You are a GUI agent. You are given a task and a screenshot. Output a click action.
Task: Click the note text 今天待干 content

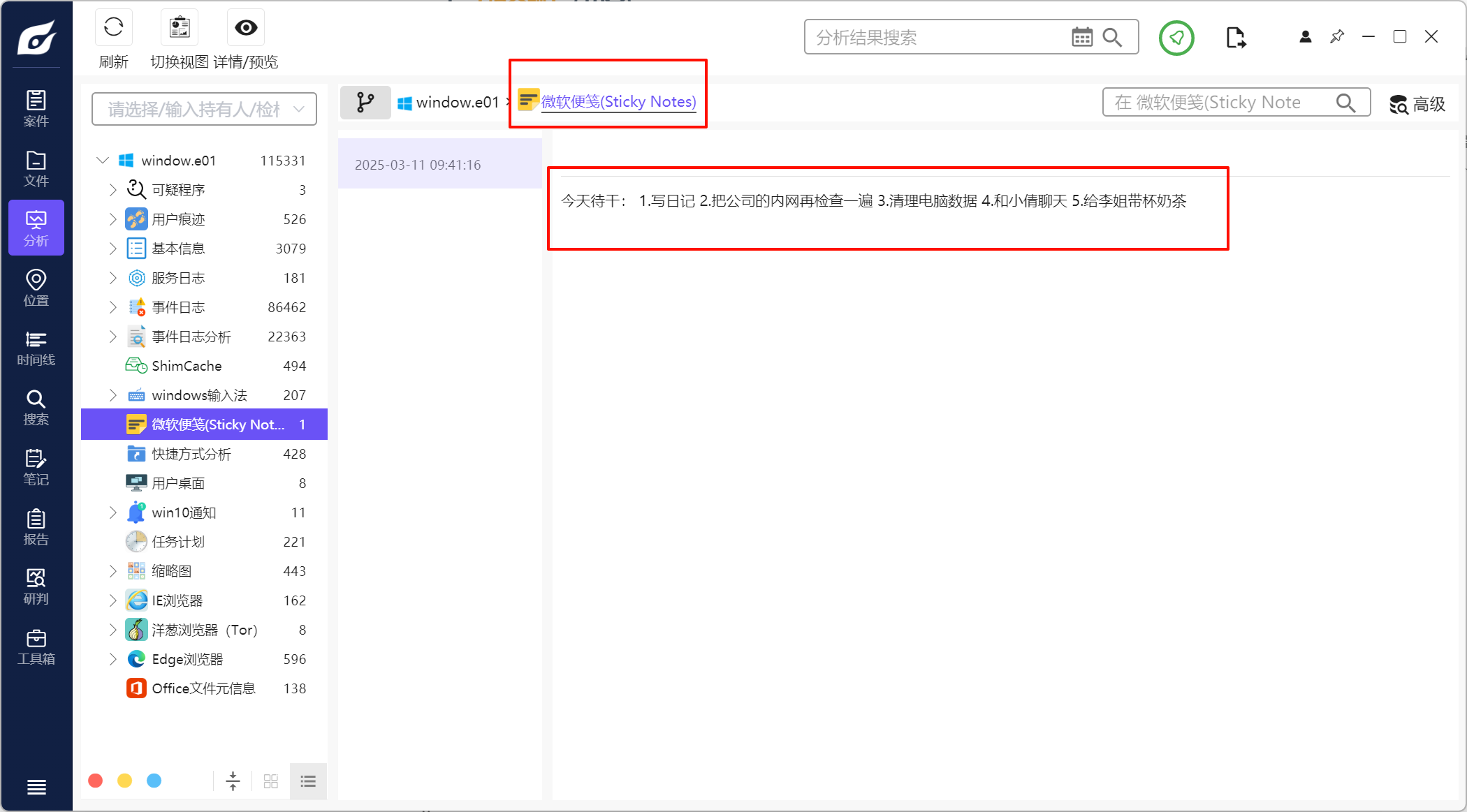pos(873,201)
